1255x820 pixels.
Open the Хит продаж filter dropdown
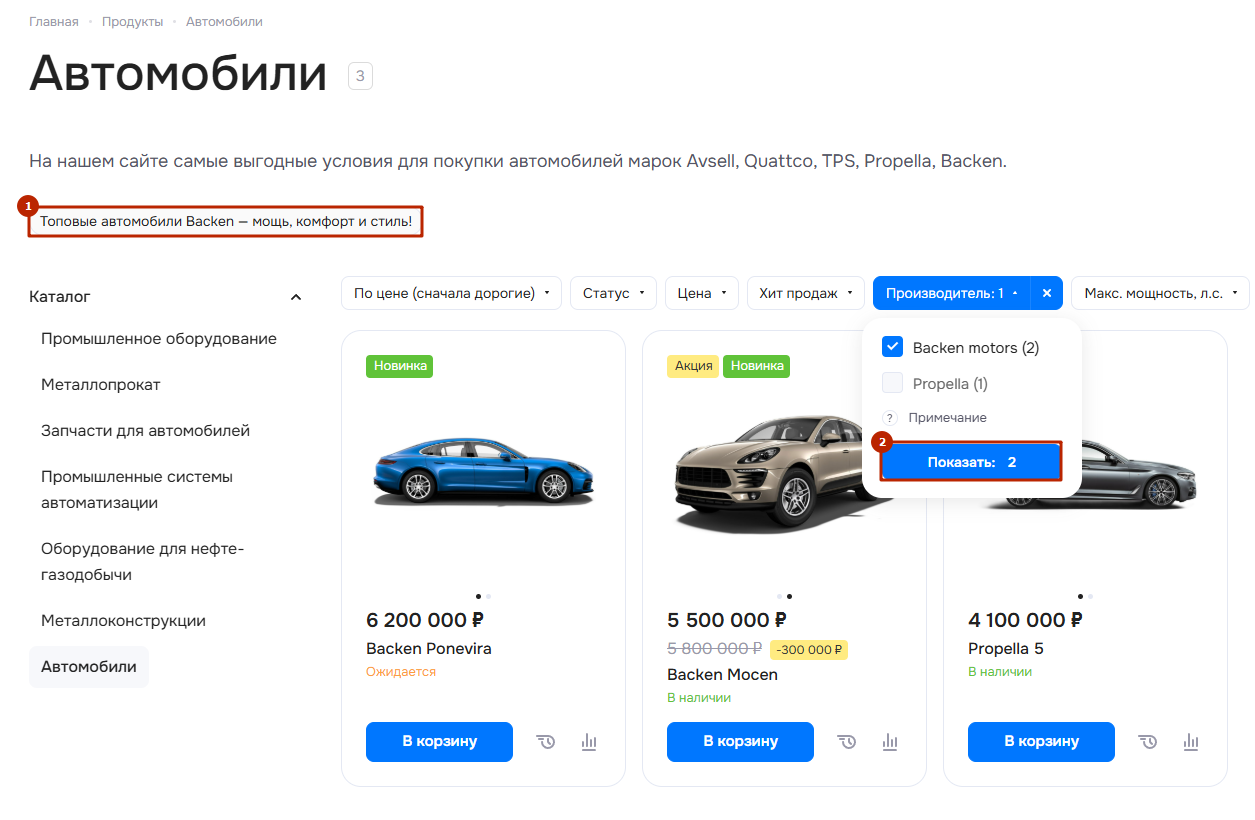(x=805, y=293)
